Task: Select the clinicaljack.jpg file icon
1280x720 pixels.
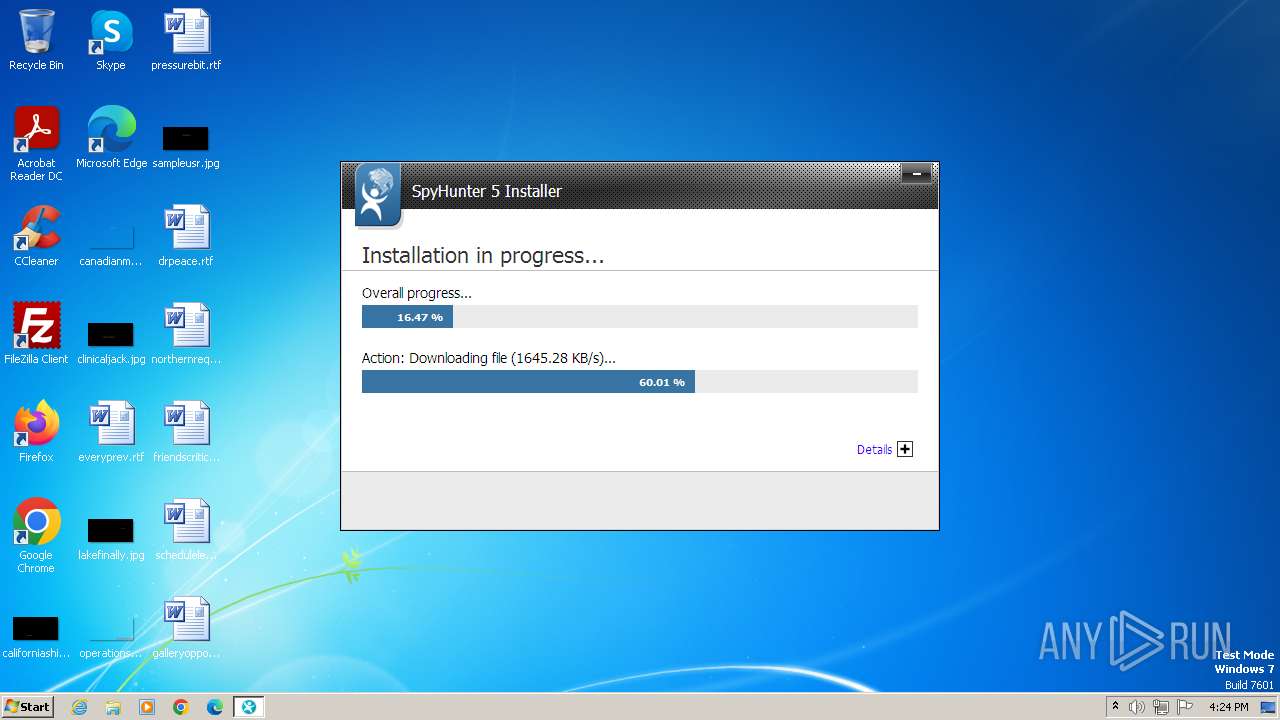Action: (111, 342)
